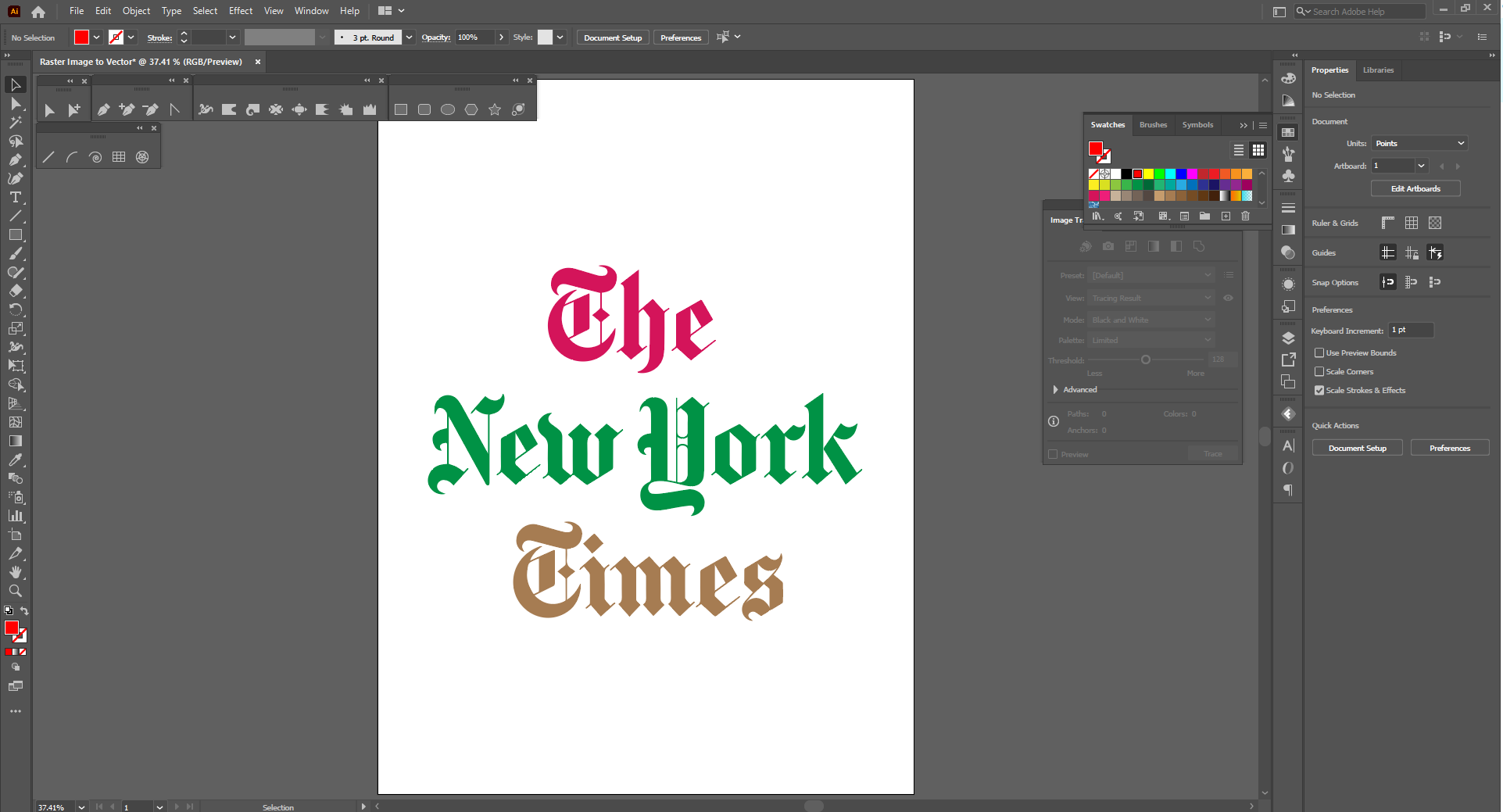Click Document Setup in the control bar
This screenshot has height=812, width=1503.
click(x=613, y=38)
